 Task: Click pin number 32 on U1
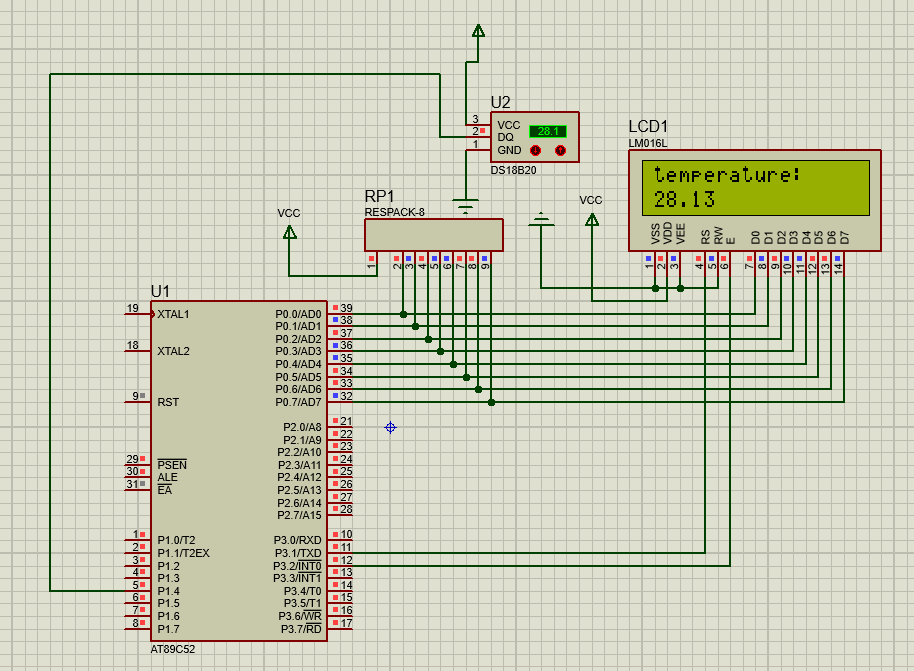tap(346, 396)
